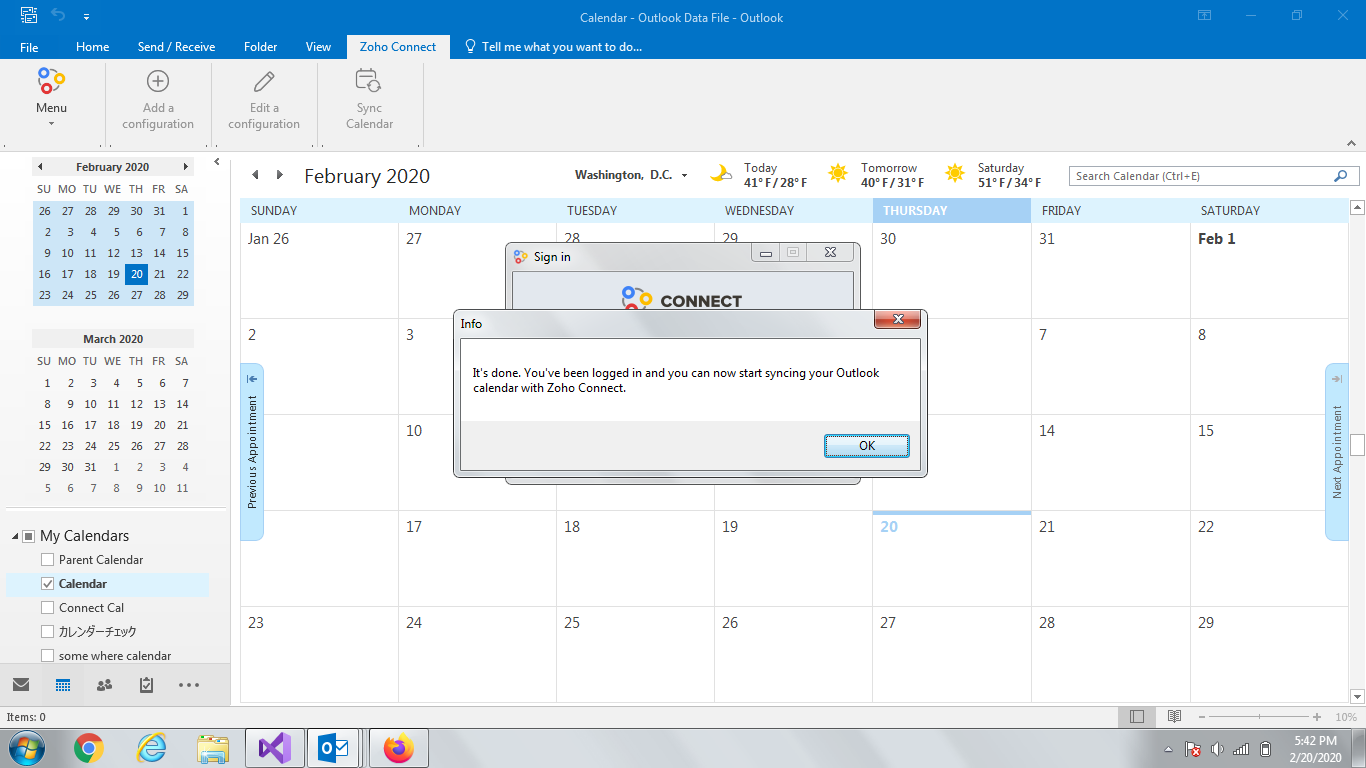Open Customize Quick Access Toolbar dropdown
Viewport: 1366px width, 768px height.
point(86,17)
